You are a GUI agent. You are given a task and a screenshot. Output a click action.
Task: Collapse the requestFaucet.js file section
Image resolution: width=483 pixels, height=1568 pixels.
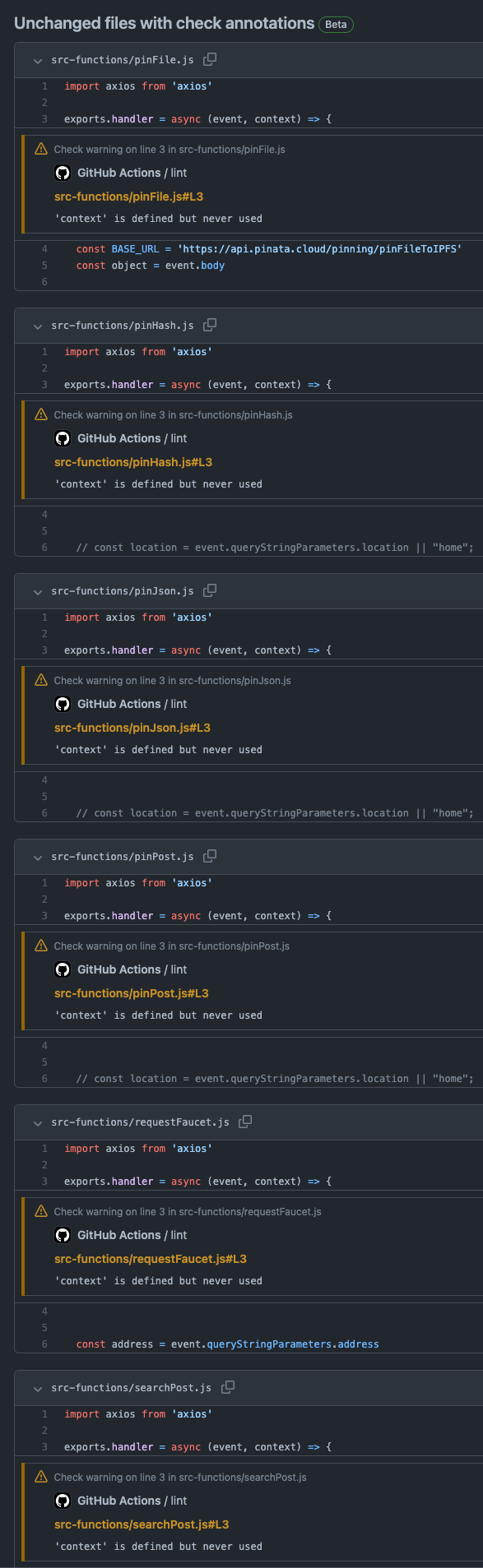pos(38,1122)
